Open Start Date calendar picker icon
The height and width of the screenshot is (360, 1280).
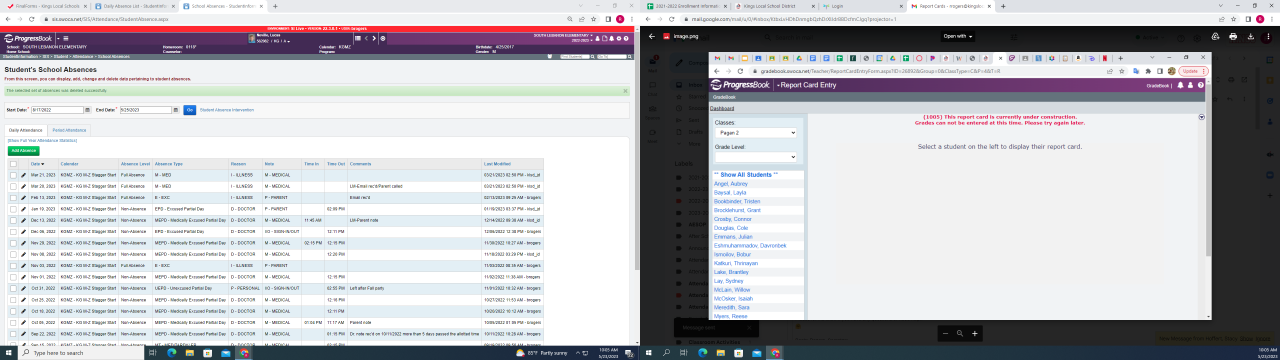pos(86,110)
